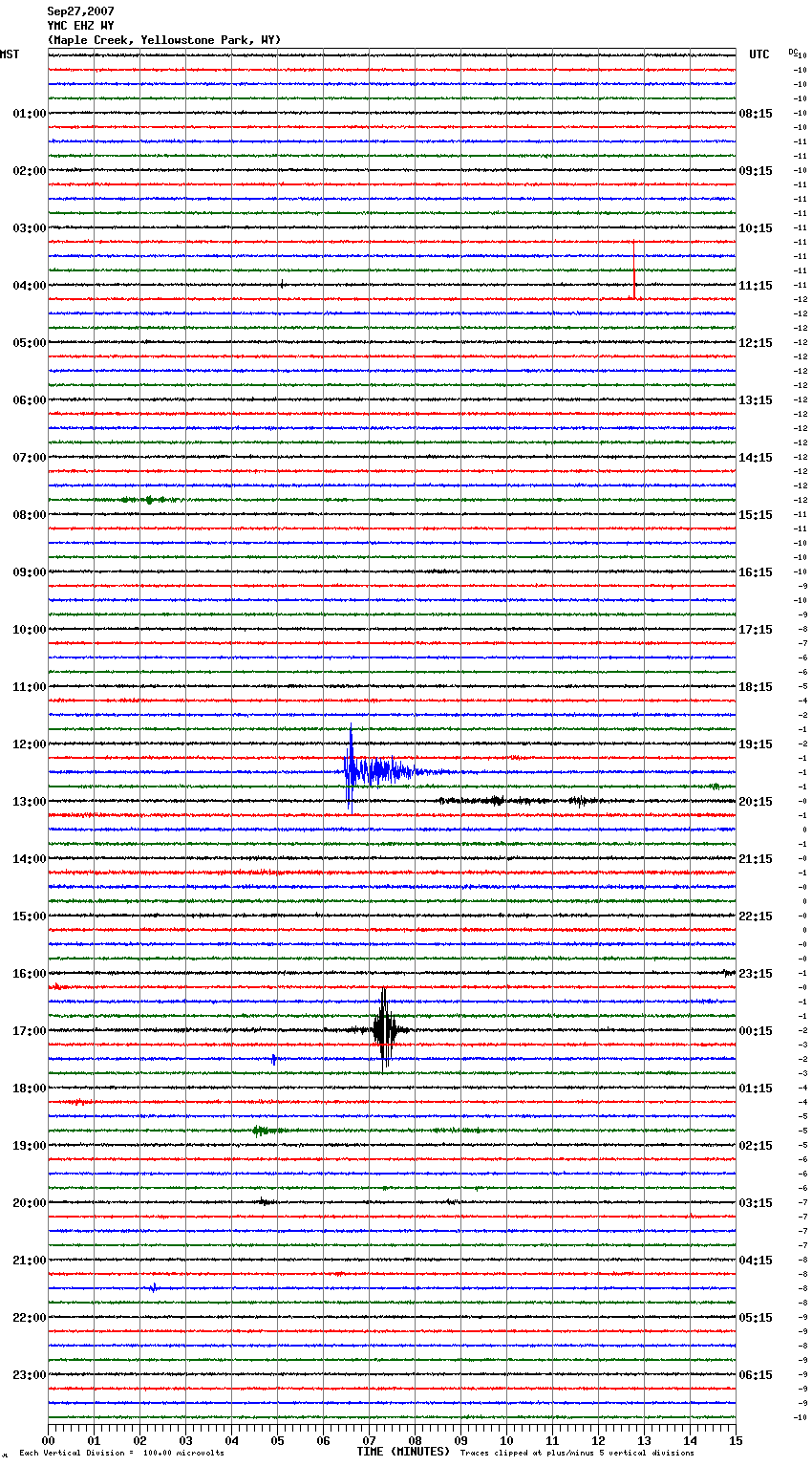Click the Traces clipped footer note

point(577,1453)
